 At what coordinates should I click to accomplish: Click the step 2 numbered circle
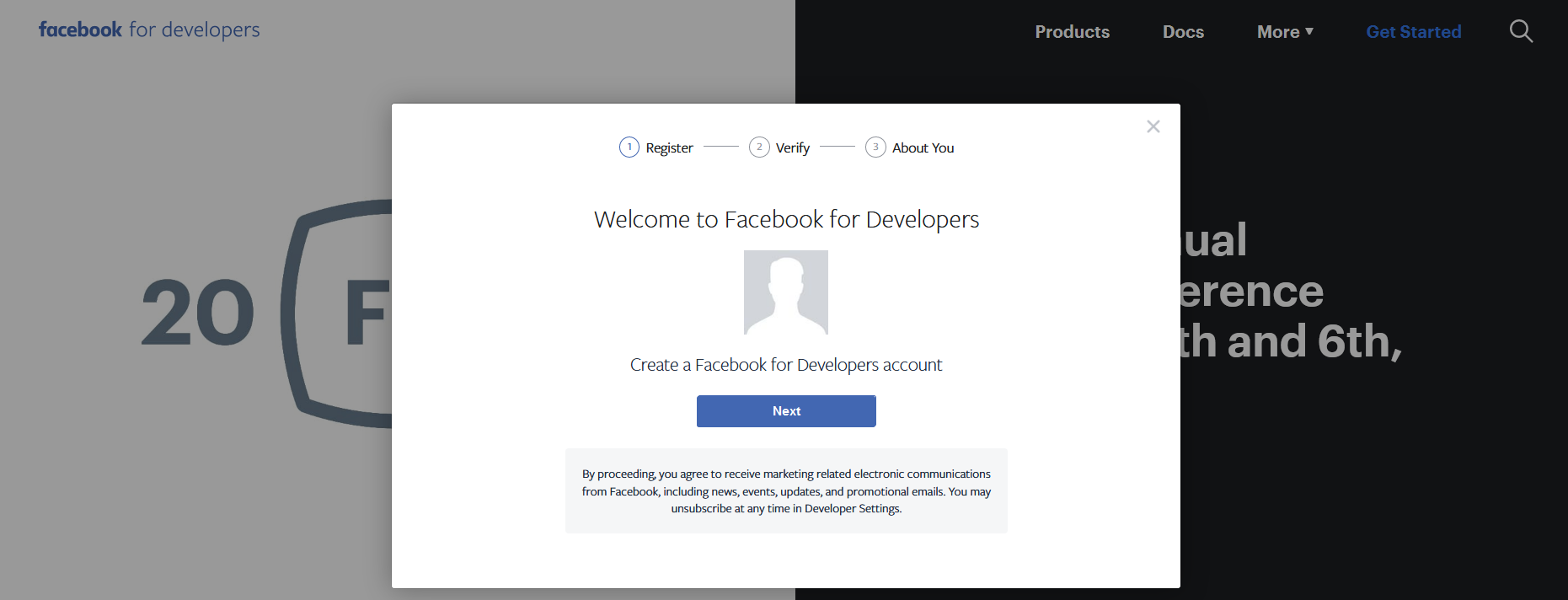click(758, 147)
